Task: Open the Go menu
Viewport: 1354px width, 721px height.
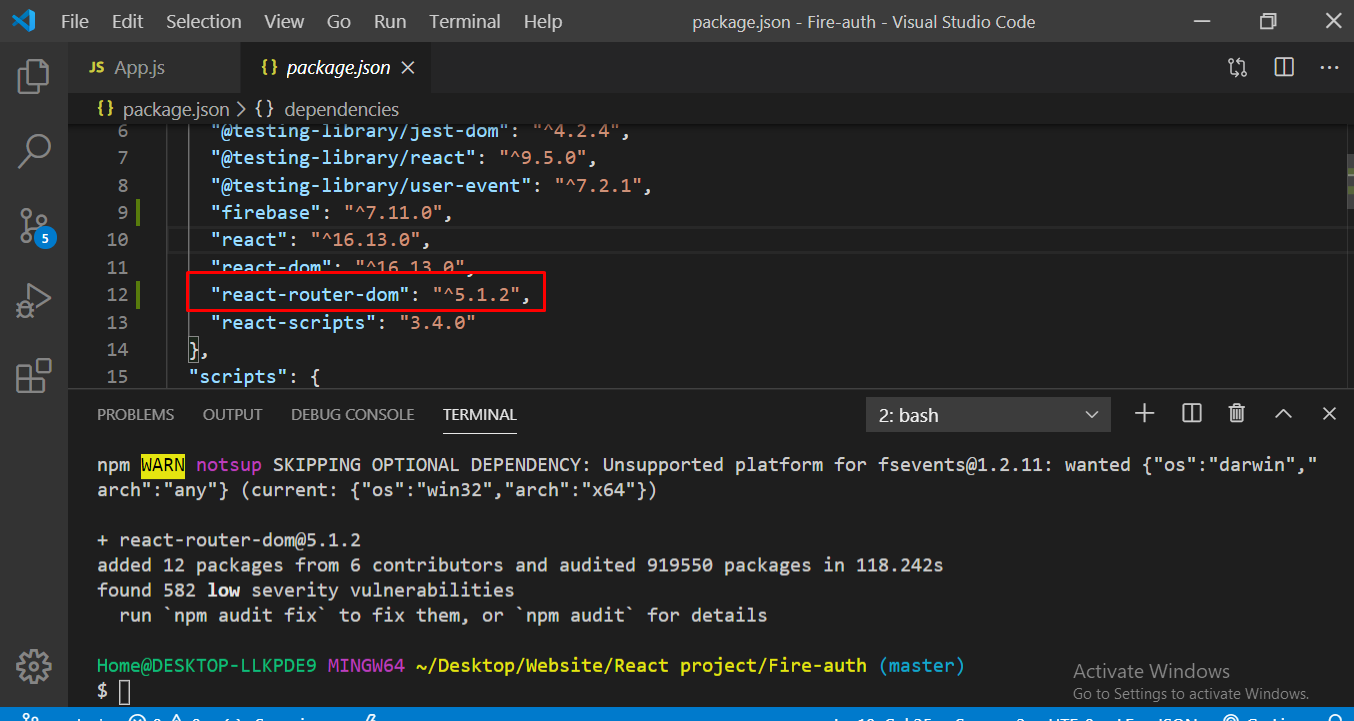Action: pyautogui.click(x=339, y=21)
